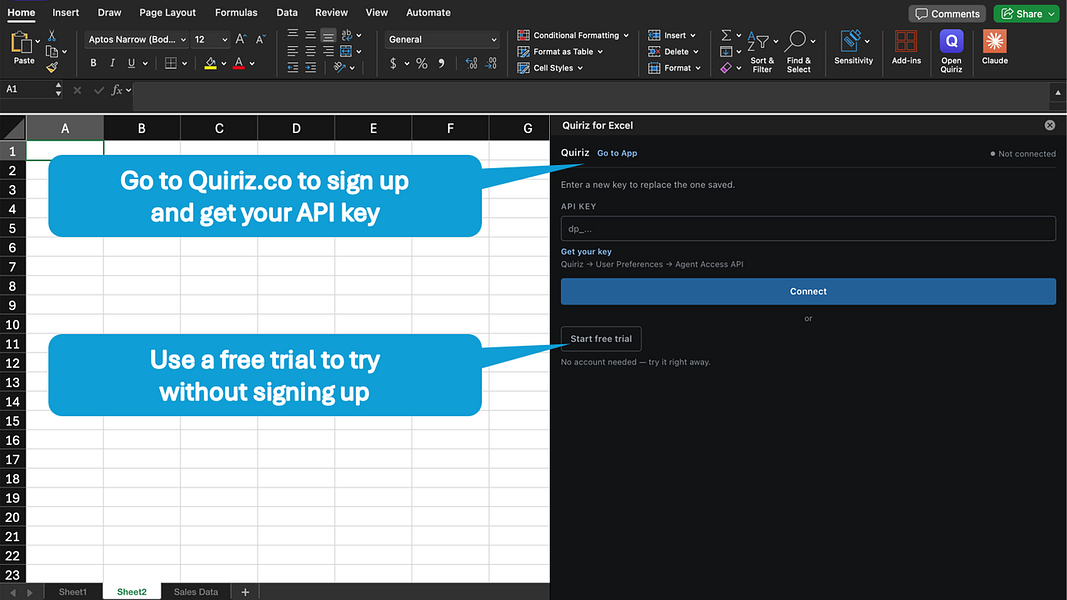Click Insert cells in ribbon
The height and width of the screenshot is (600, 1067).
(x=672, y=35)
